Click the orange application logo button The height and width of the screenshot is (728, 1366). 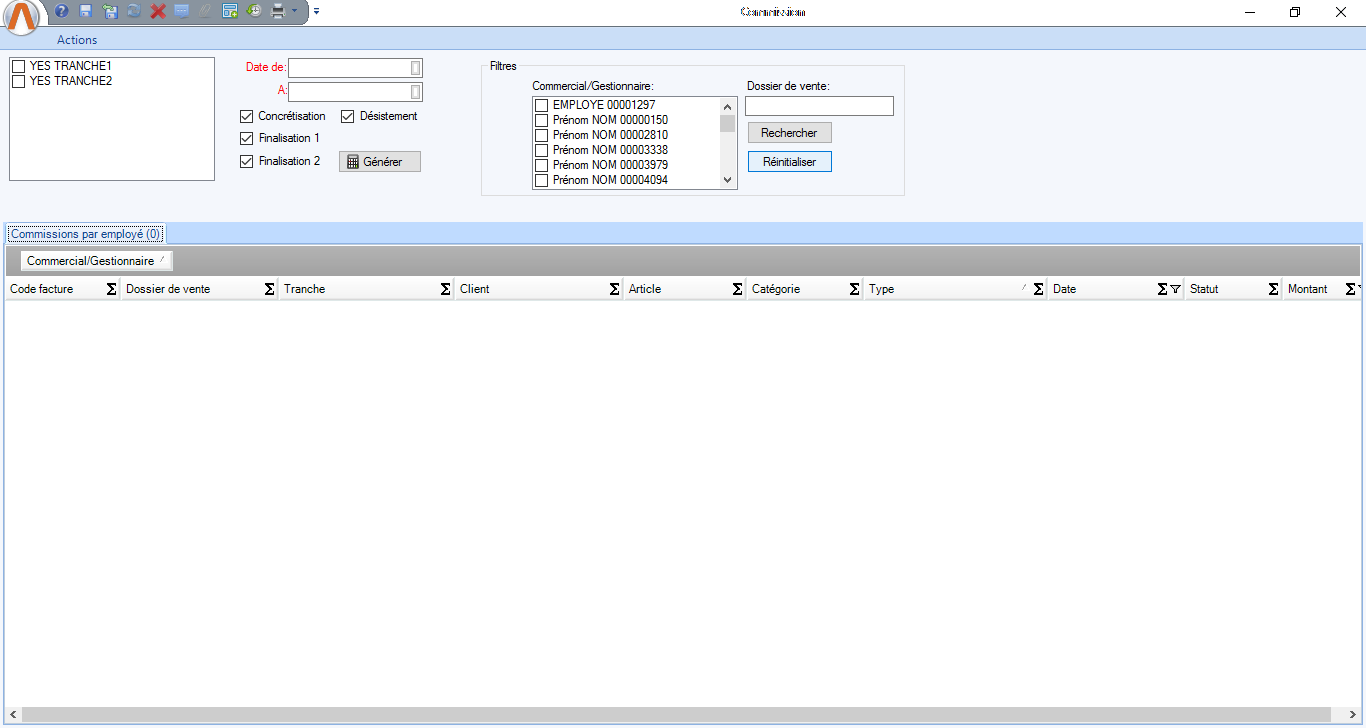[24, 17]
